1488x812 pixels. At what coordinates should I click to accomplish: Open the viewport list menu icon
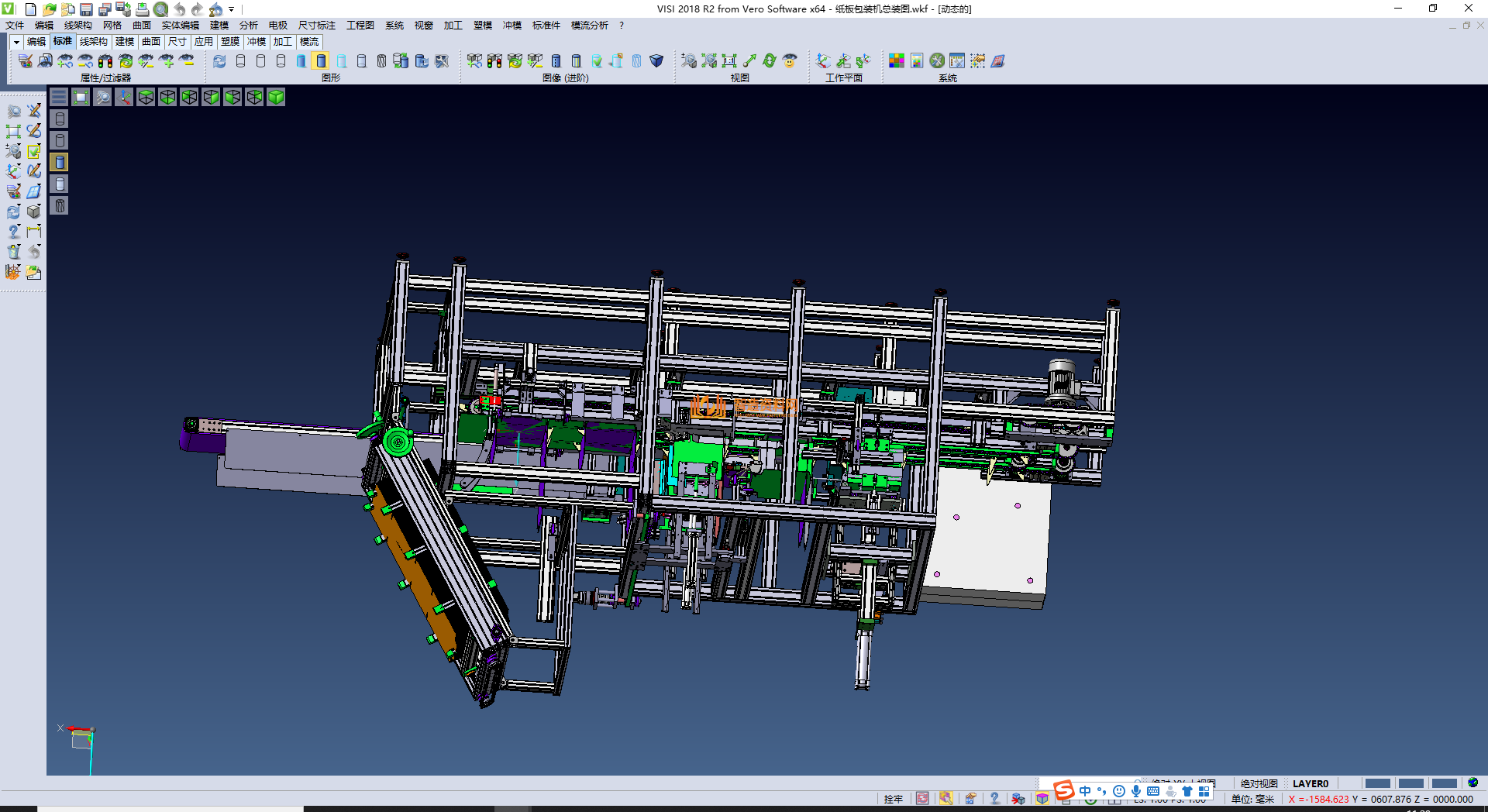[59, 97]
